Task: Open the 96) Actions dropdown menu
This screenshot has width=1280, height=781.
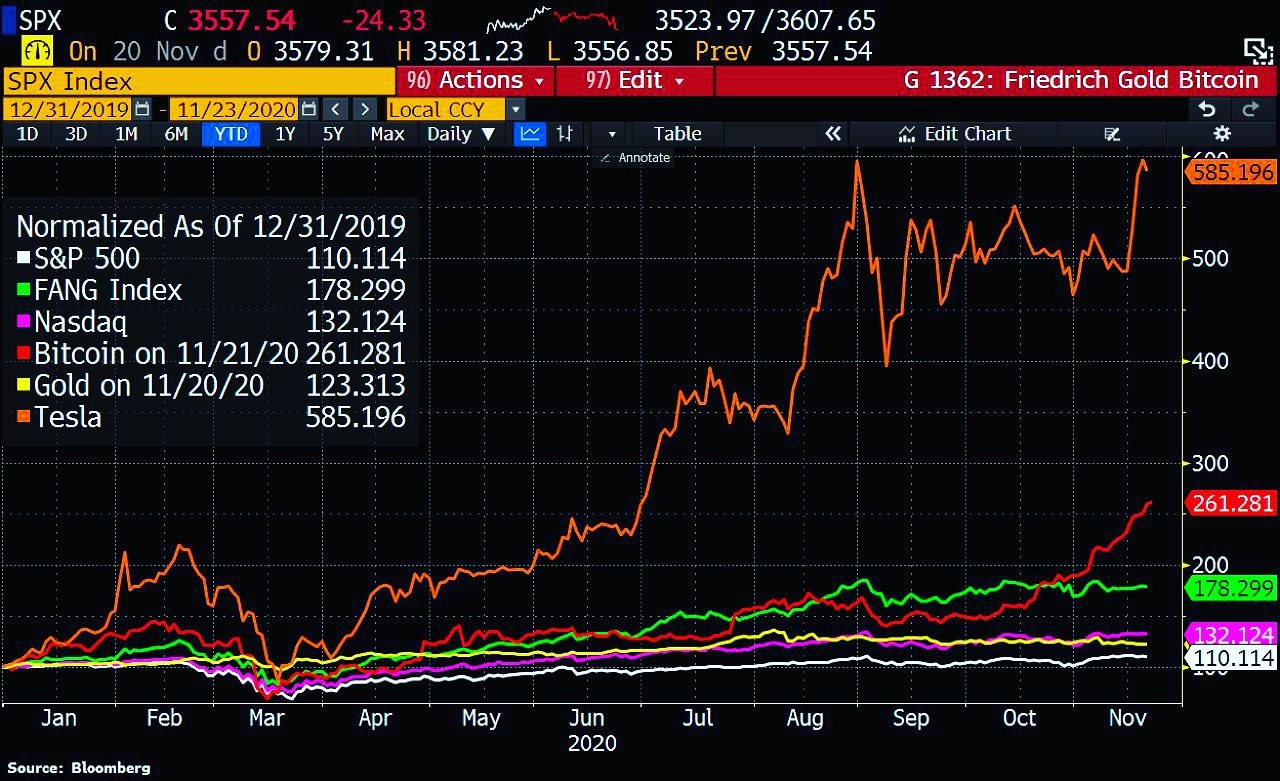Action: coord(475,80)
